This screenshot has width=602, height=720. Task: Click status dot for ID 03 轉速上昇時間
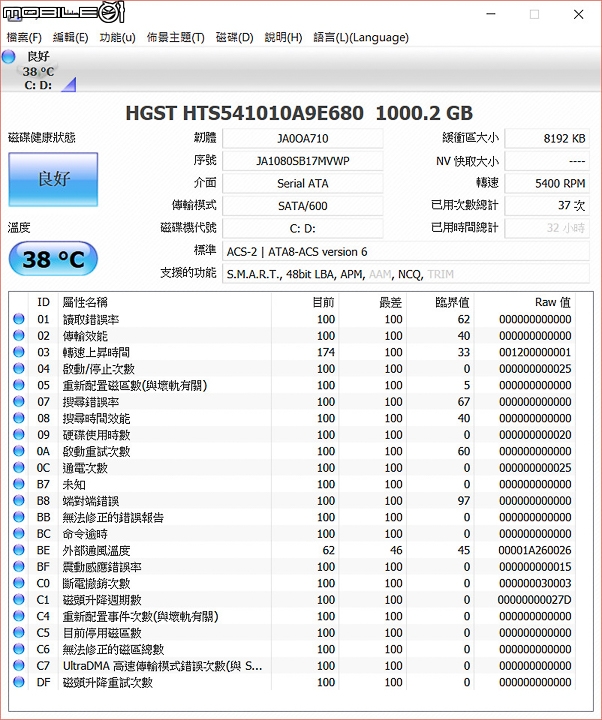(19, 352)
